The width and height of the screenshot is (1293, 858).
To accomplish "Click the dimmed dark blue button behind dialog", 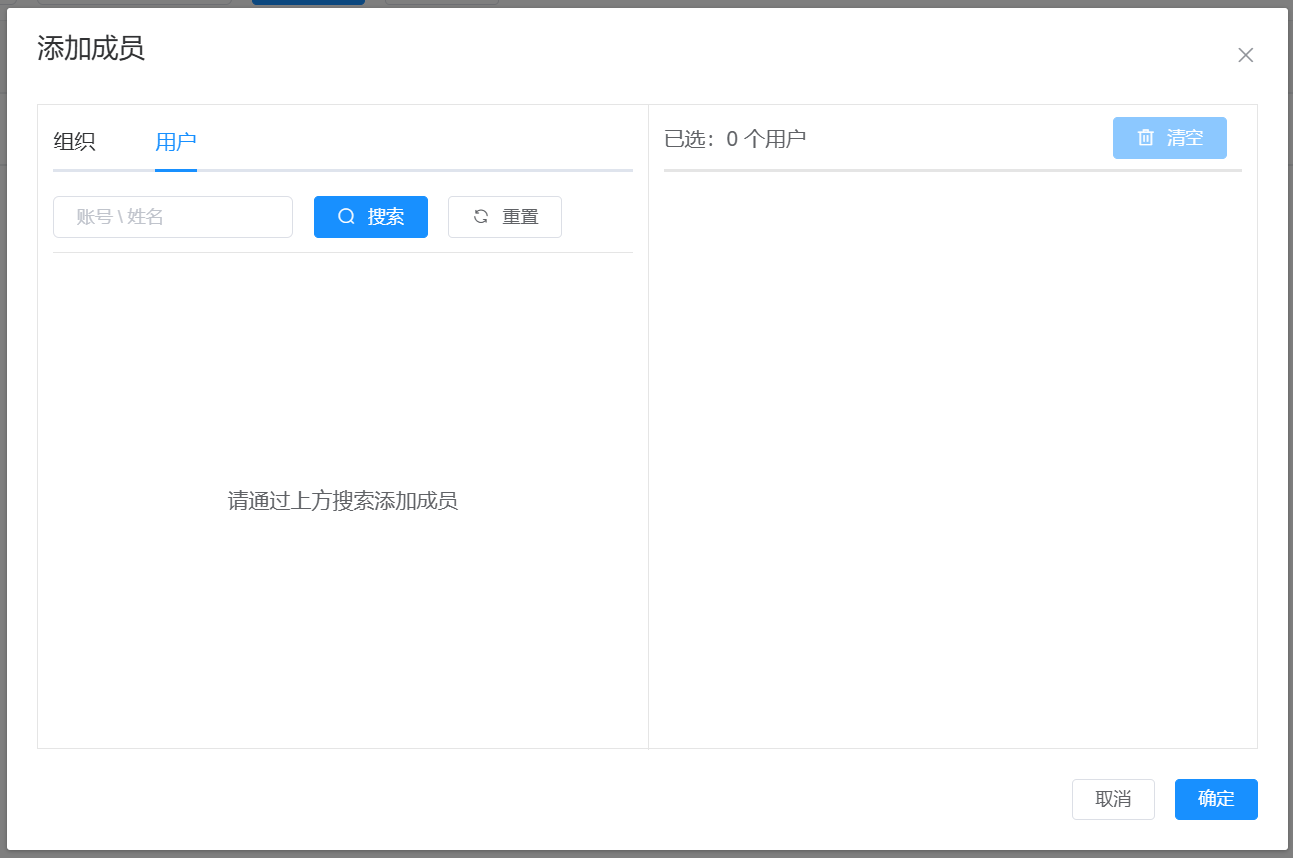I will coord(308,3).
